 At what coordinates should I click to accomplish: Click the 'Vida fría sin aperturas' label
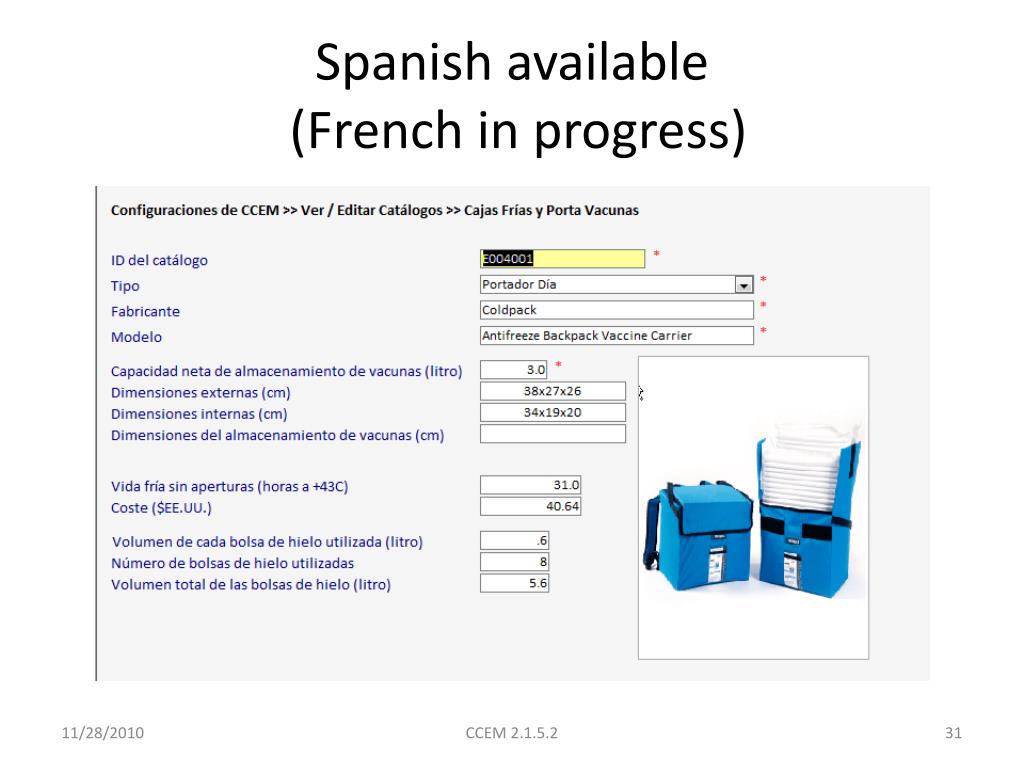click(x=229, y=487)
